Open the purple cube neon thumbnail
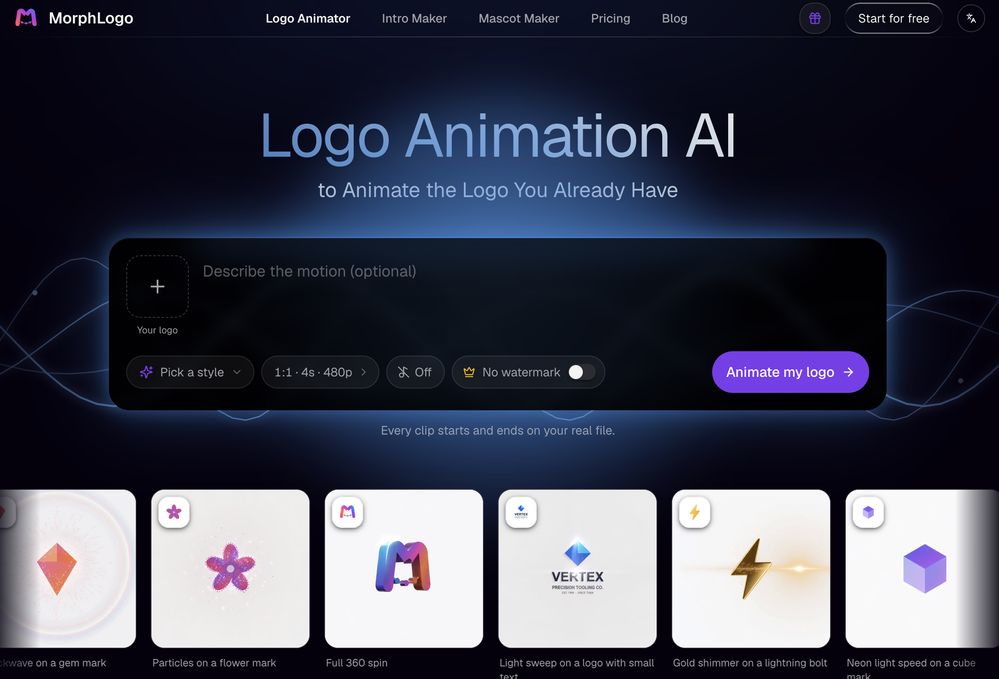 (922, 569)
